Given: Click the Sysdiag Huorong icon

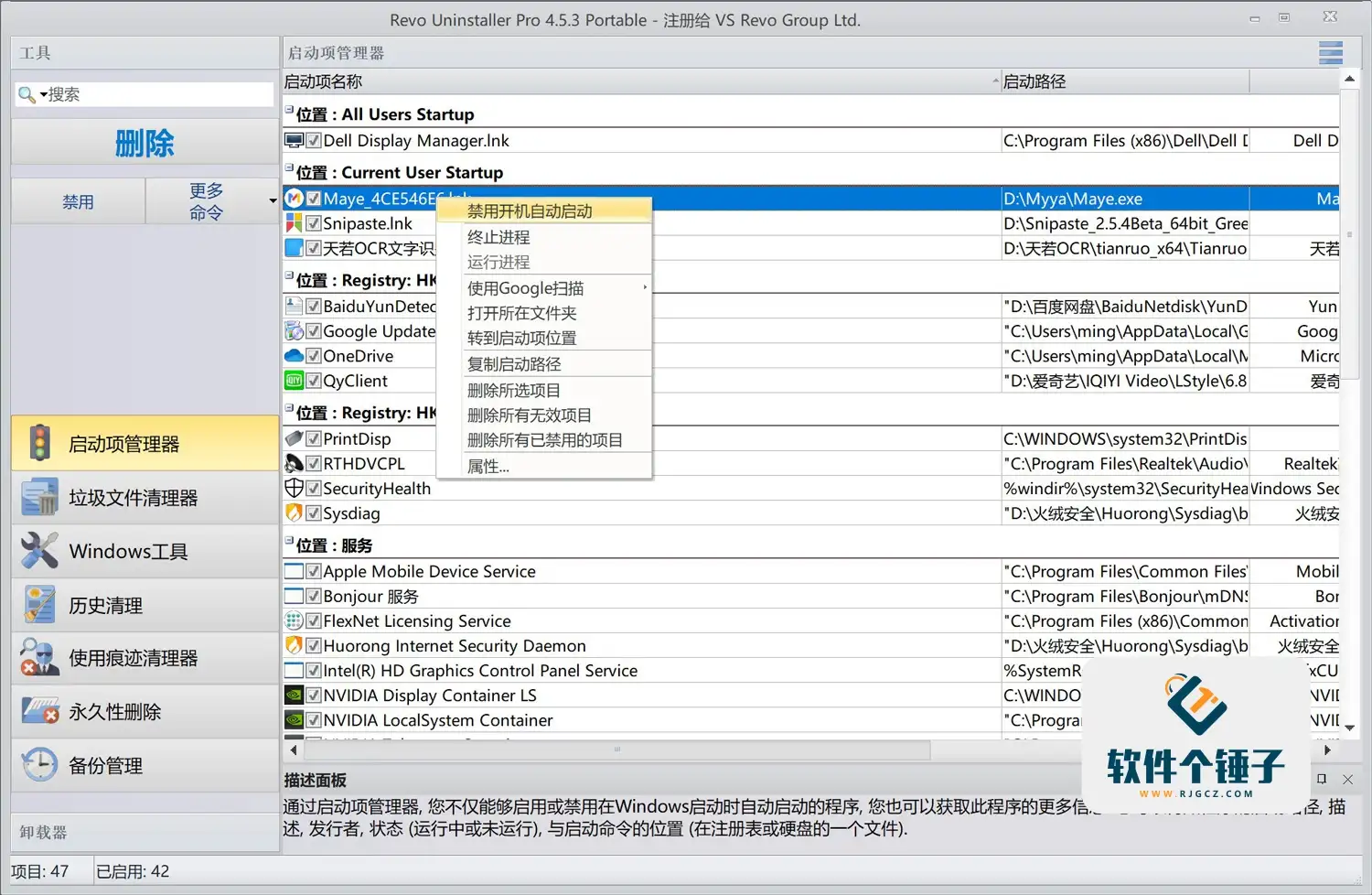Looking at the screenshot, I should 294,512.
